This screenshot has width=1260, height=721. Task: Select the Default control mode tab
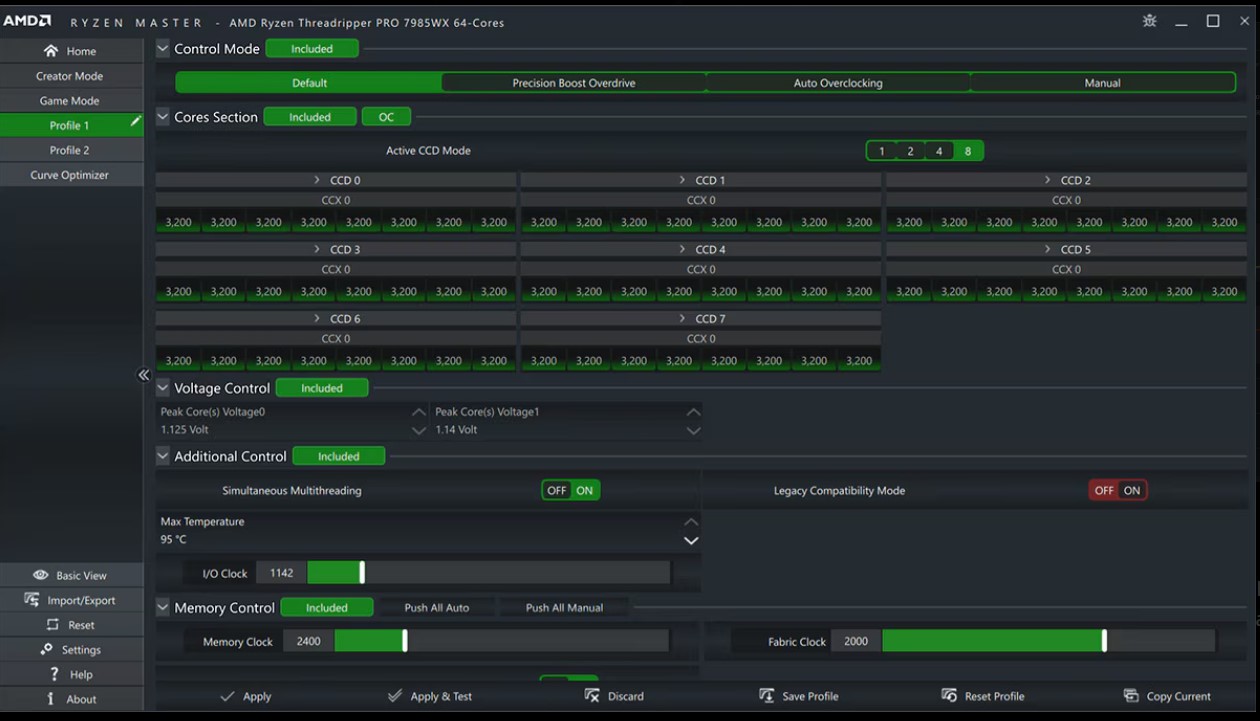pos(309,83)
